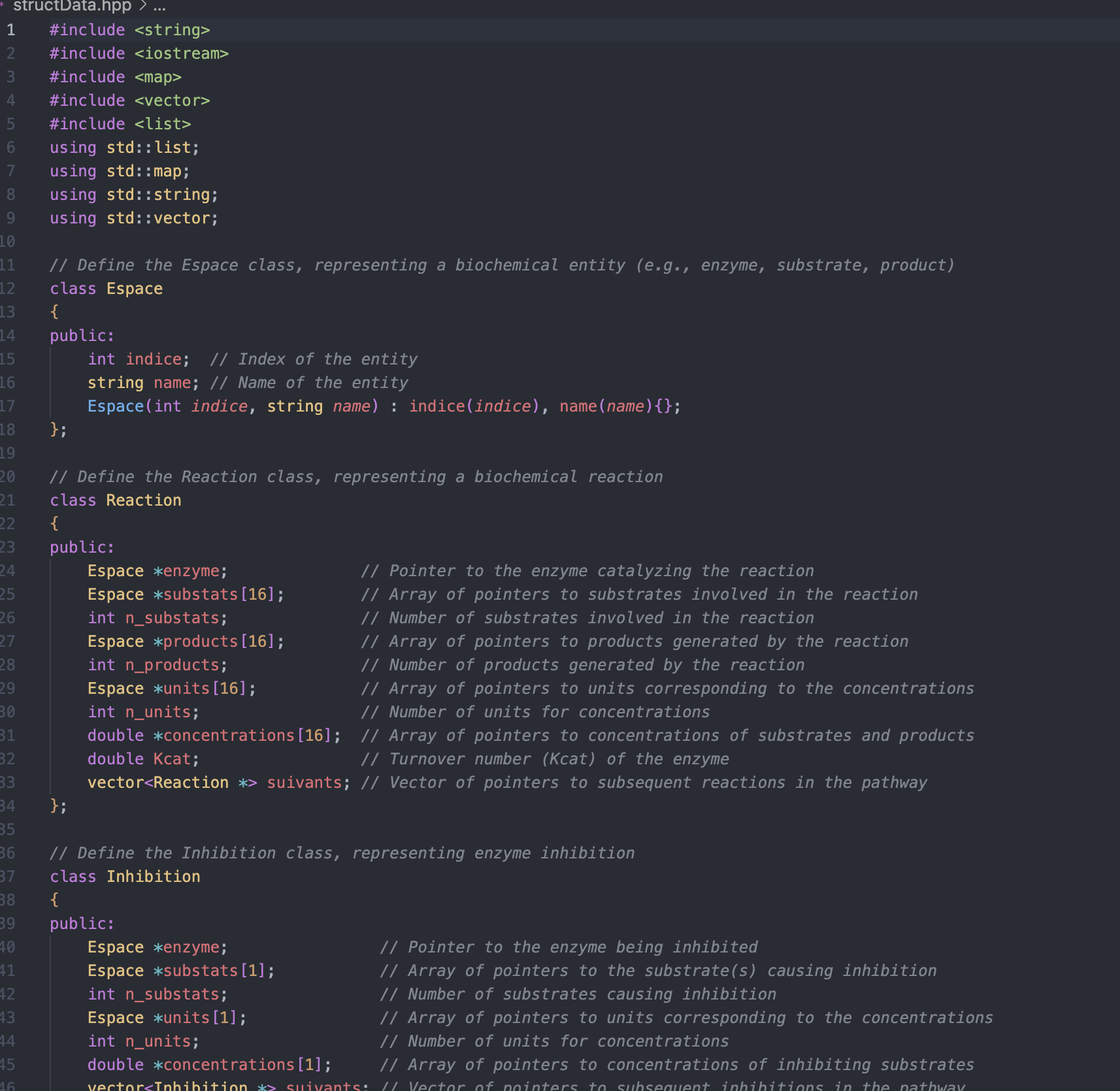This screenshot has height=1091, width=1120.
Task: Select line number 21 in gutter
Action: pos(7,500)
